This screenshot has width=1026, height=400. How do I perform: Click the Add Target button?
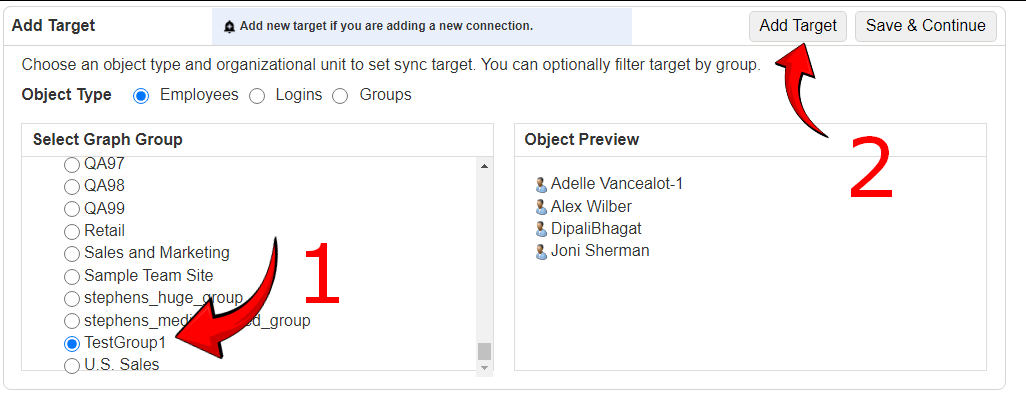click(798, 26)
